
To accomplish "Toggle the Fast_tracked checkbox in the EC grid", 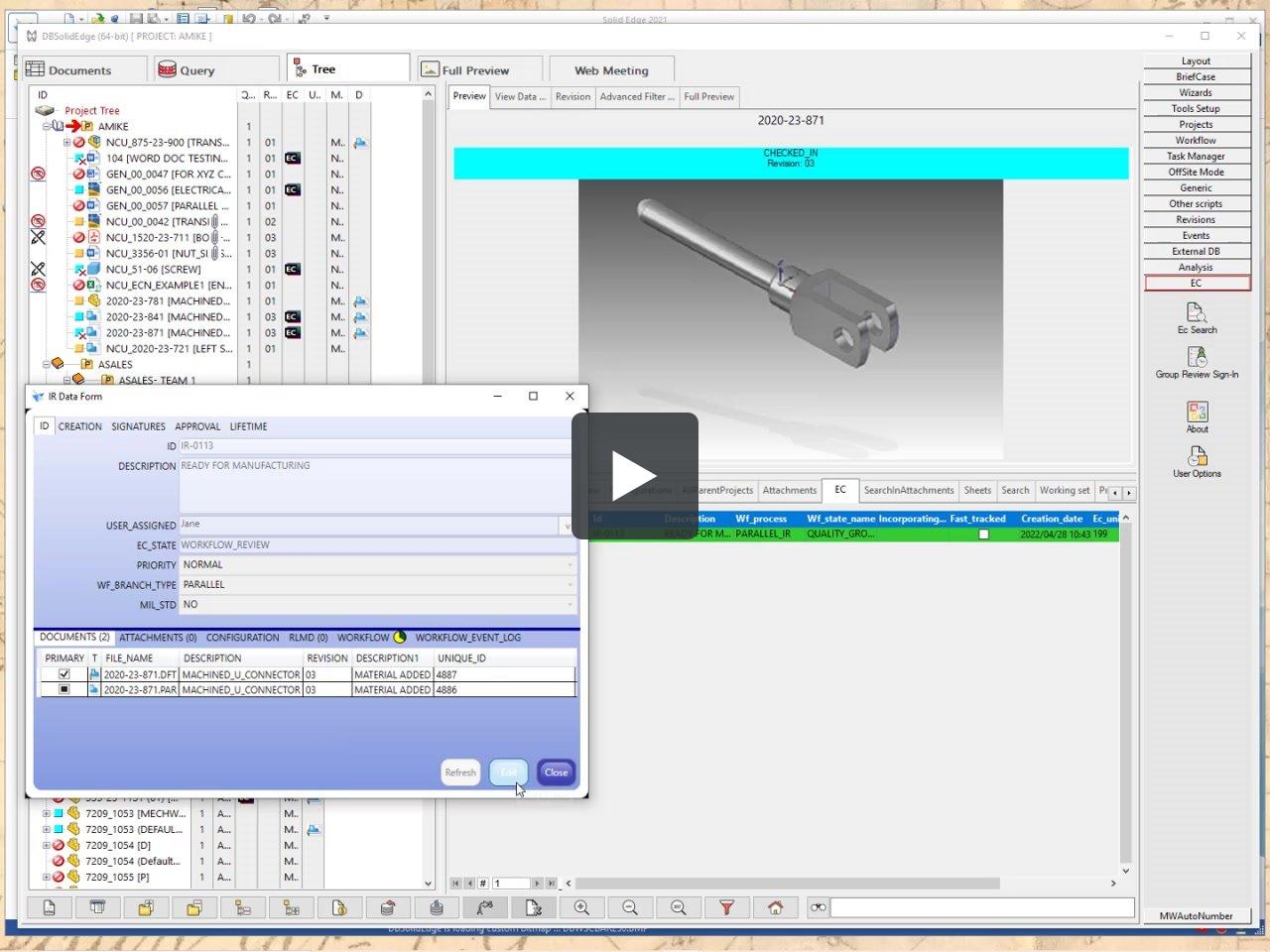I will 983,534.
